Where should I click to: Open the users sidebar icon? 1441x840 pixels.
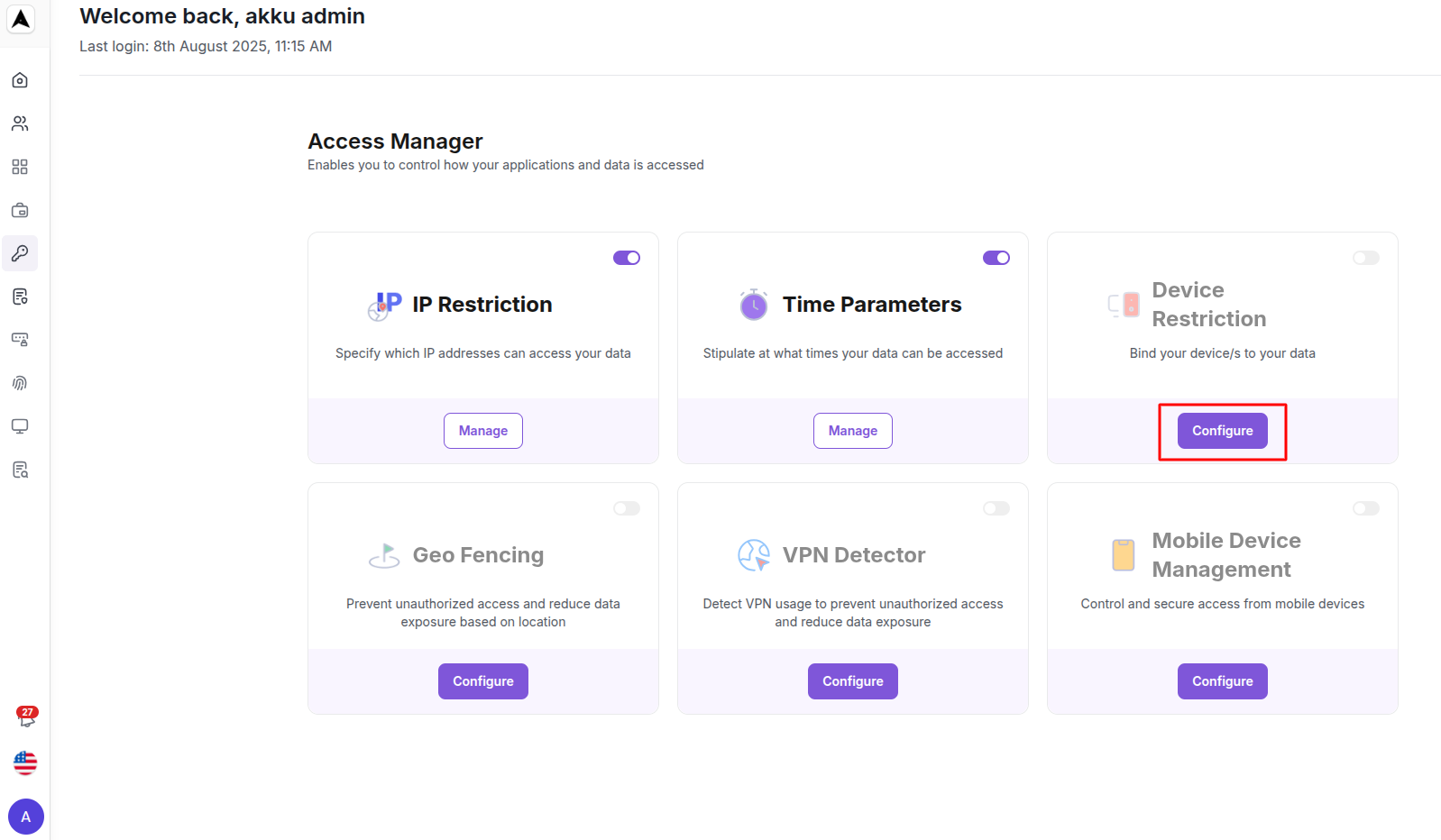click(20, 123)
